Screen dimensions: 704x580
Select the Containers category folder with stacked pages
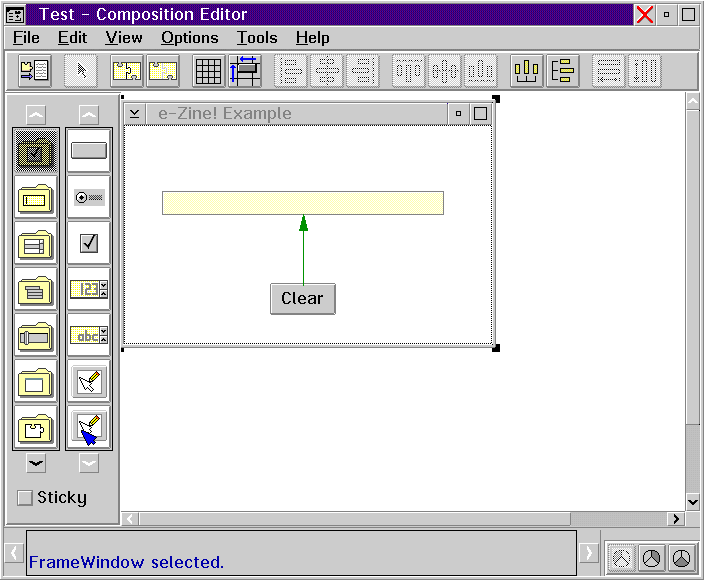(x=36, y=290)
